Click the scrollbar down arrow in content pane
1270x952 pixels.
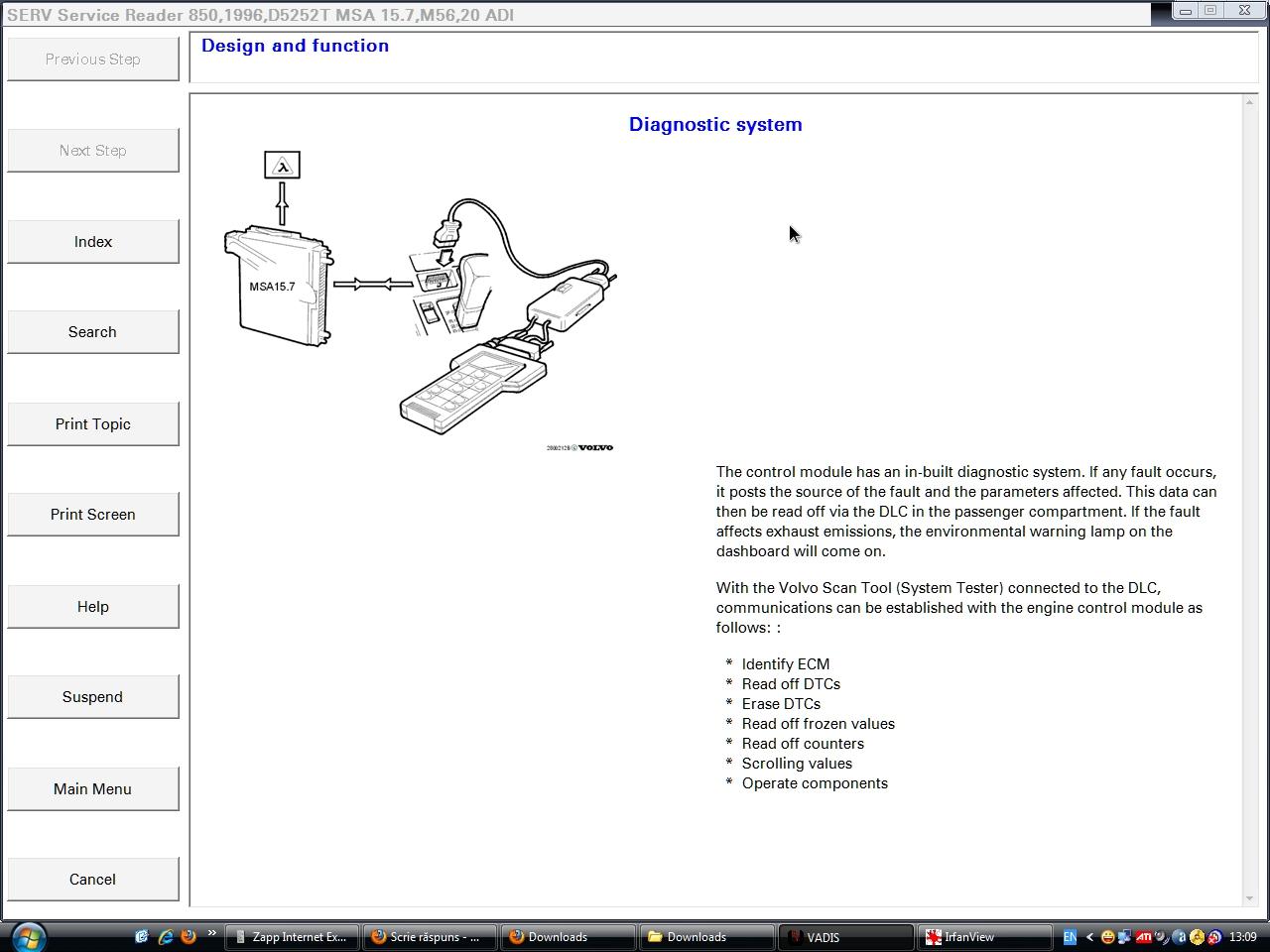[x=1249, y=898]
